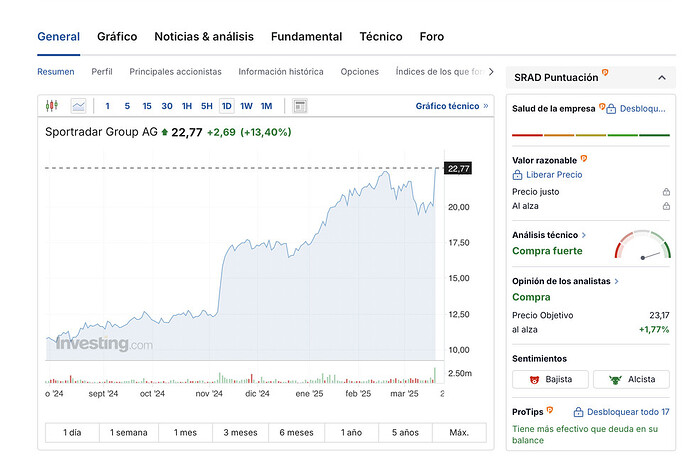690x470 pixels.
Task: Click the bear icon in Bajista button
Action: (x=534, y=379)
